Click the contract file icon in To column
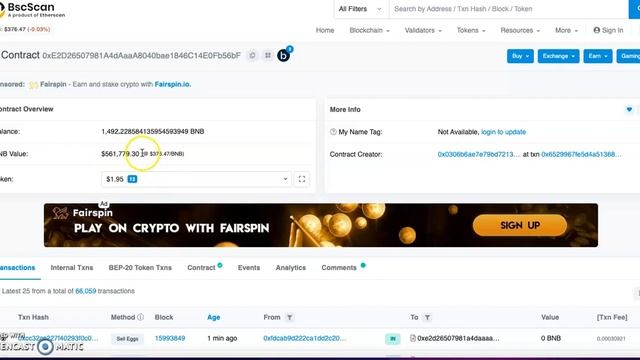Image resolution: width=640 pixels, height=360 pixels. pos(413,338)
